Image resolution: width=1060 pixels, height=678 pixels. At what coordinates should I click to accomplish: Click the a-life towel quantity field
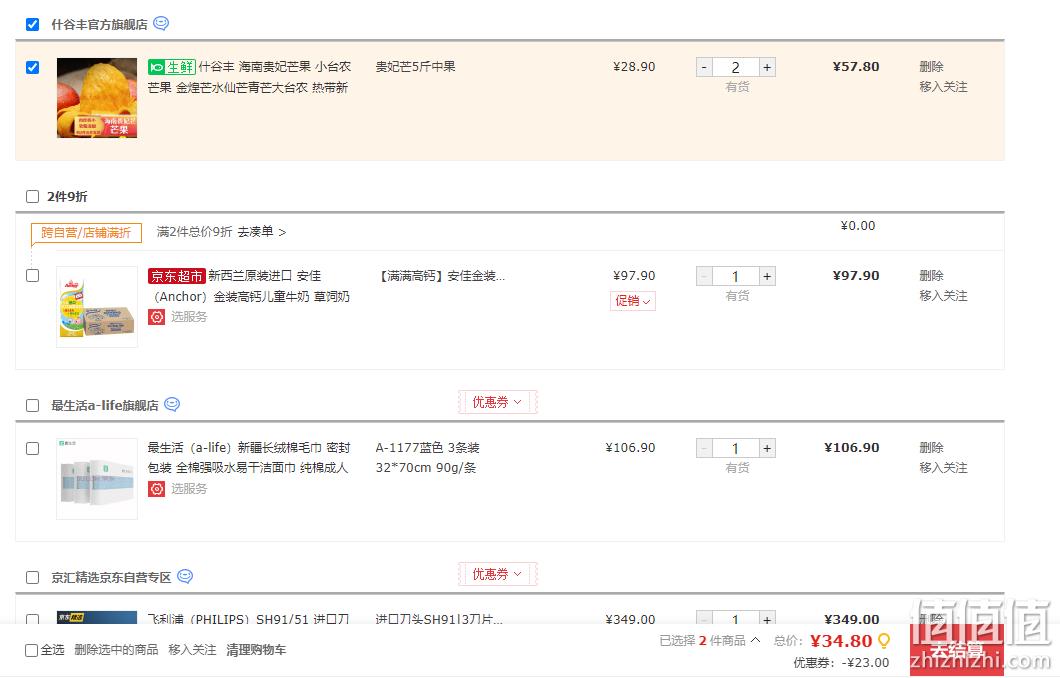[736, 448]
